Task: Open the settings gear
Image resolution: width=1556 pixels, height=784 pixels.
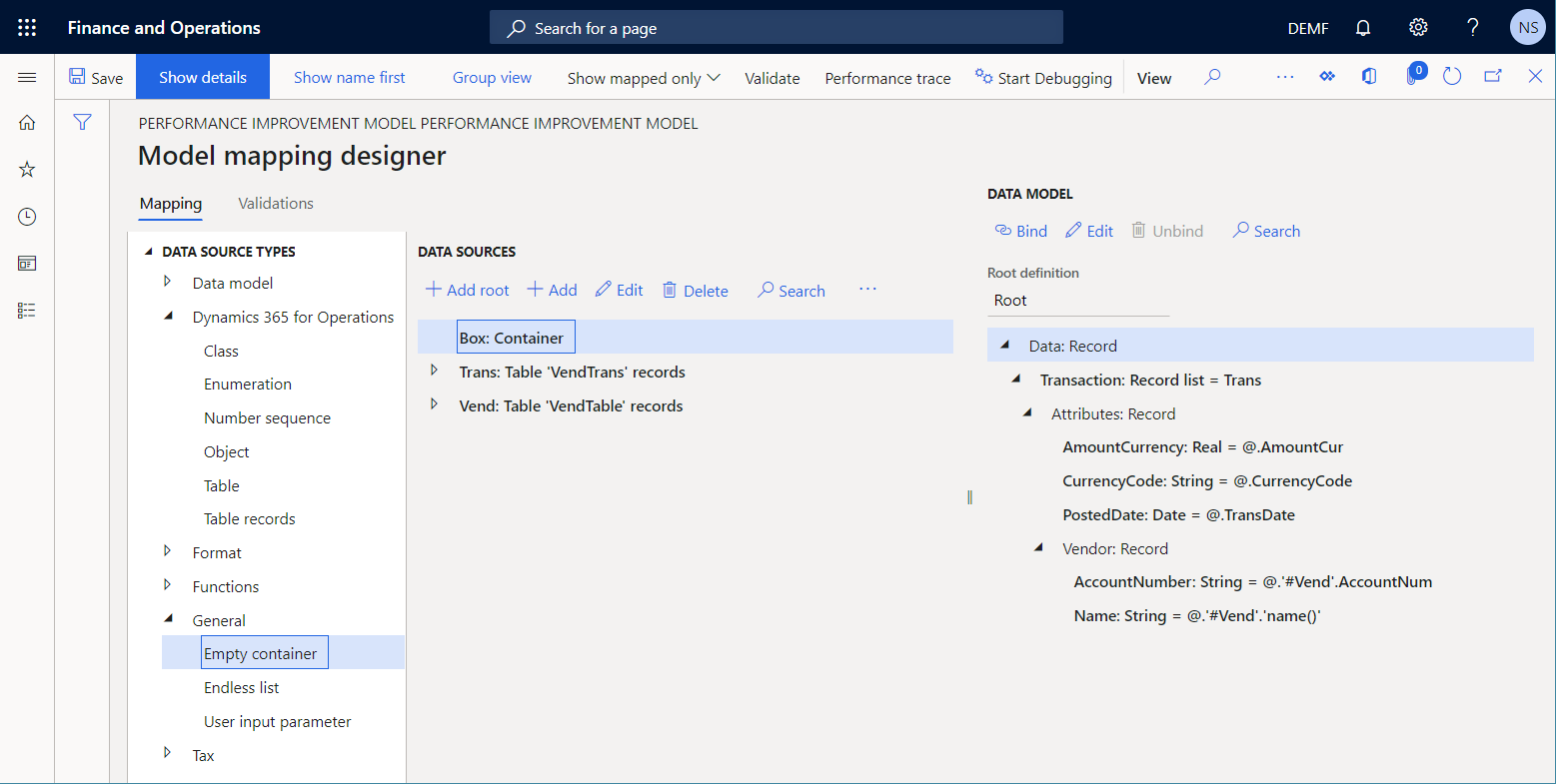Action: click(1418, 28)
